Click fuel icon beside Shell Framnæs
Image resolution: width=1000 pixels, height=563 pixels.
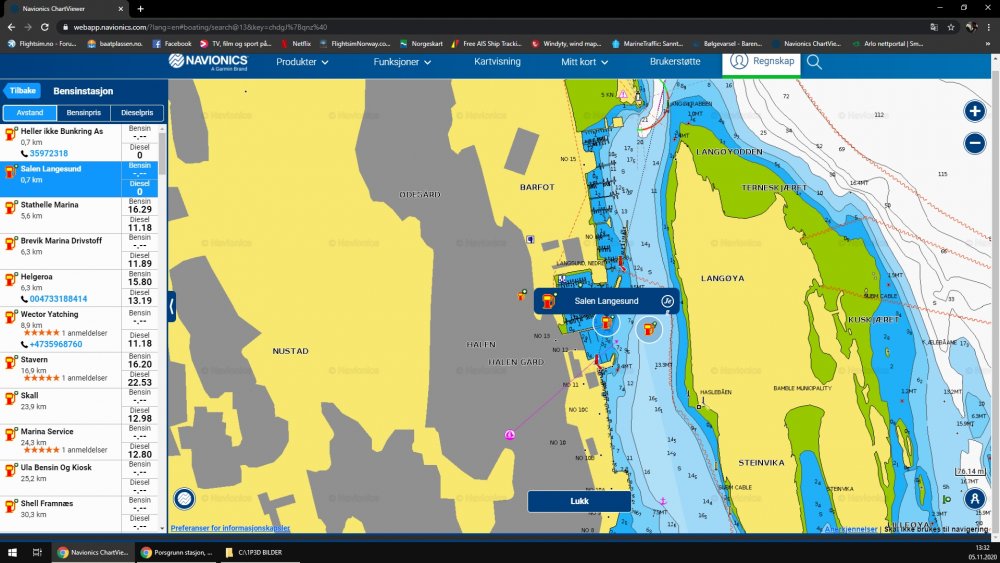click(x=10, y=506)
